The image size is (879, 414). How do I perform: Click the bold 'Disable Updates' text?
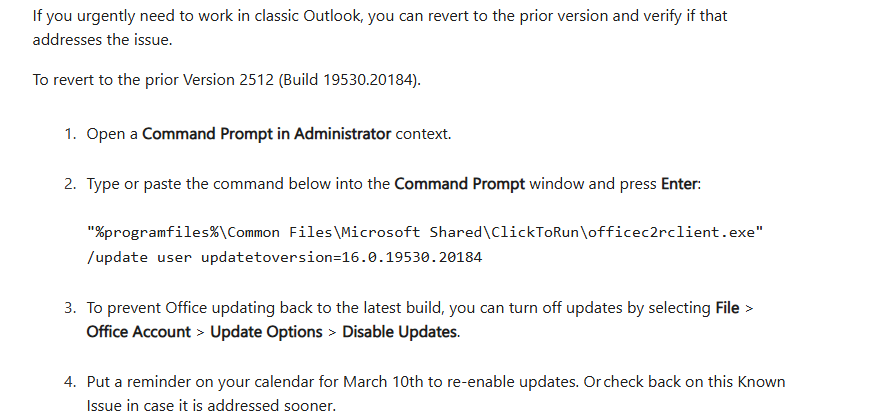tap(399, 332)
